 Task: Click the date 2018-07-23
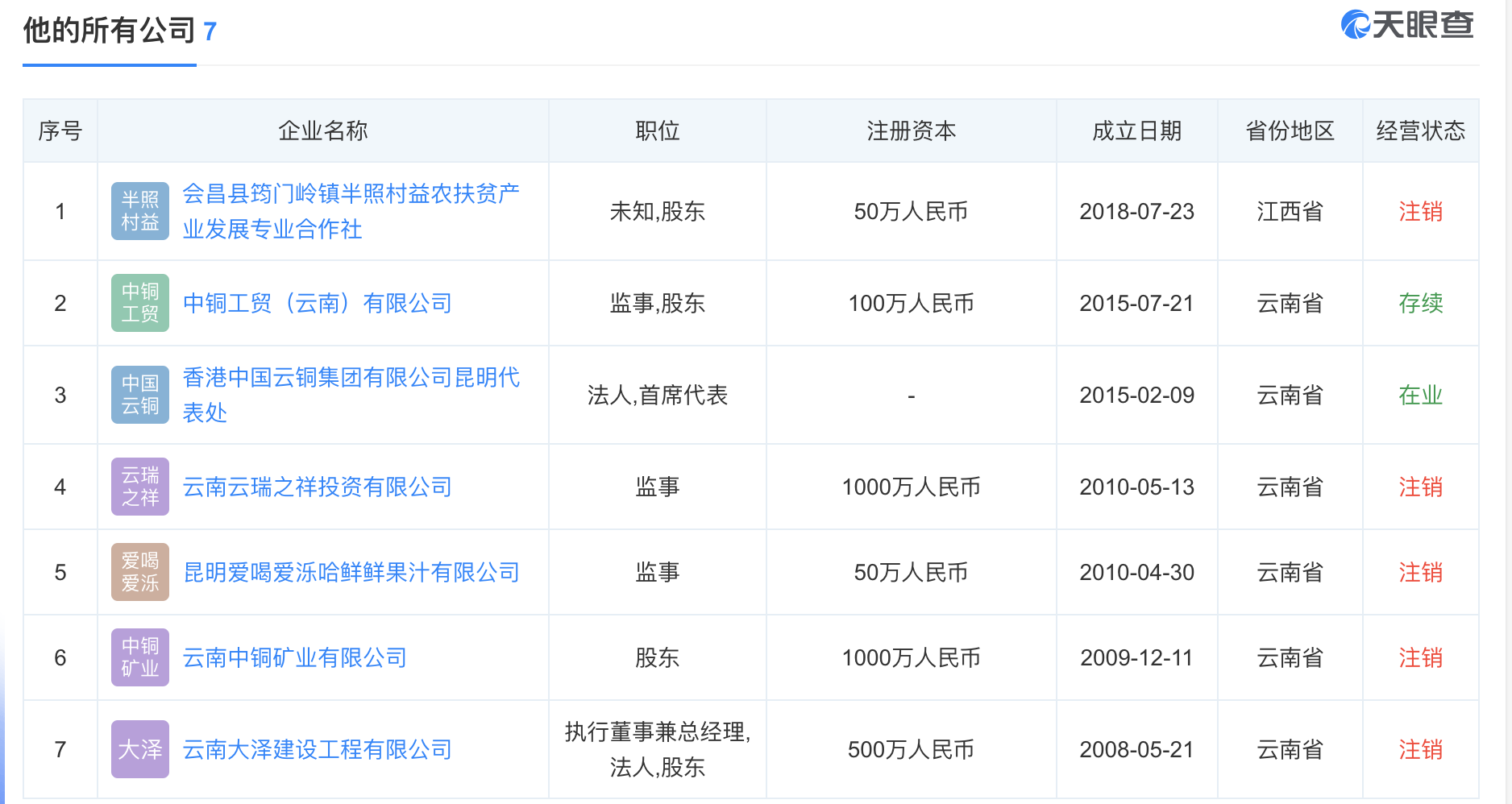pos(1137,211)
